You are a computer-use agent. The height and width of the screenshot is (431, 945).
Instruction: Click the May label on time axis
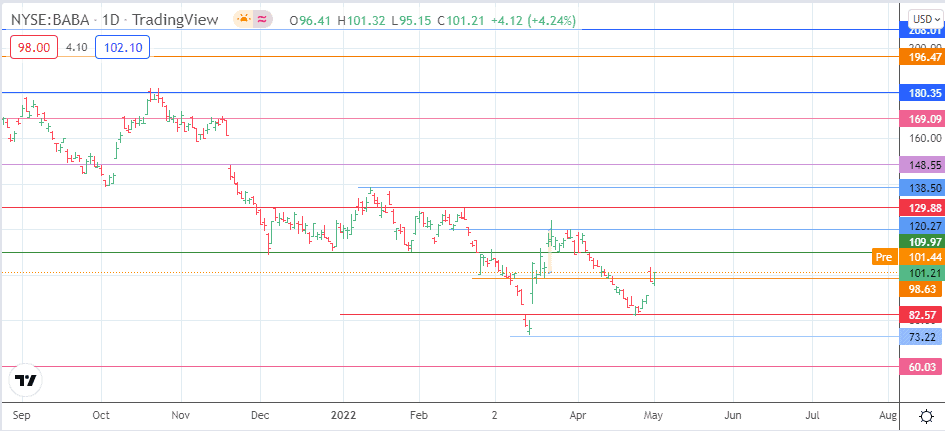(x=654, y=415)
